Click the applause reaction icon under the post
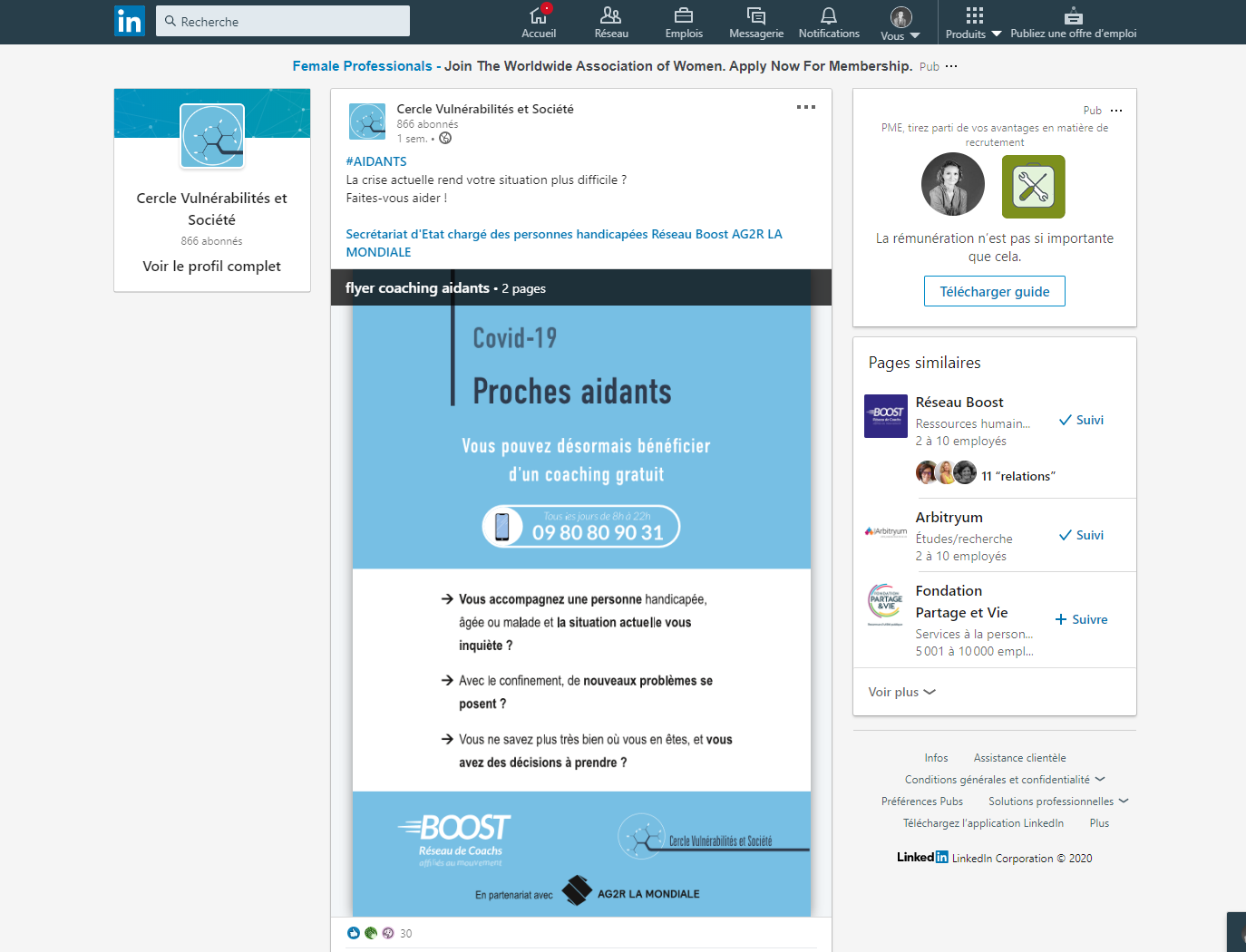This screenshot has width=1246, height=952. (371, 933)
